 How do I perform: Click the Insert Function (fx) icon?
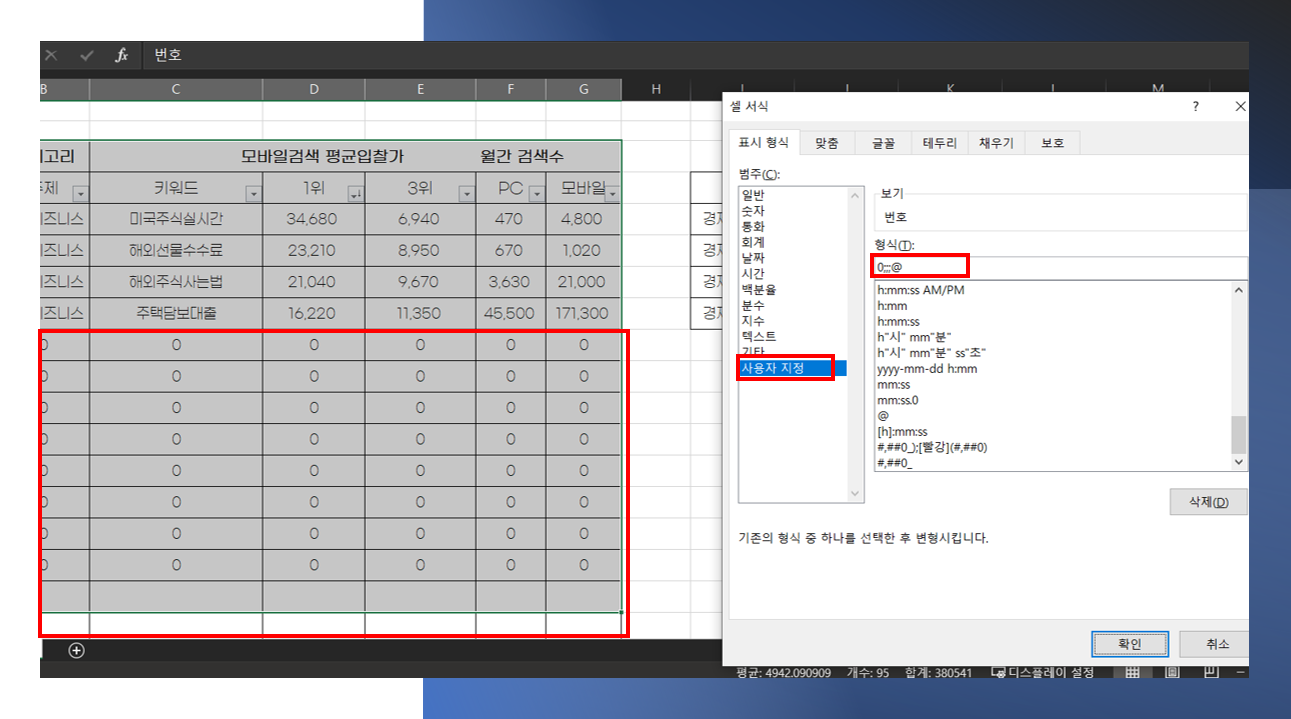pos(119,55)
